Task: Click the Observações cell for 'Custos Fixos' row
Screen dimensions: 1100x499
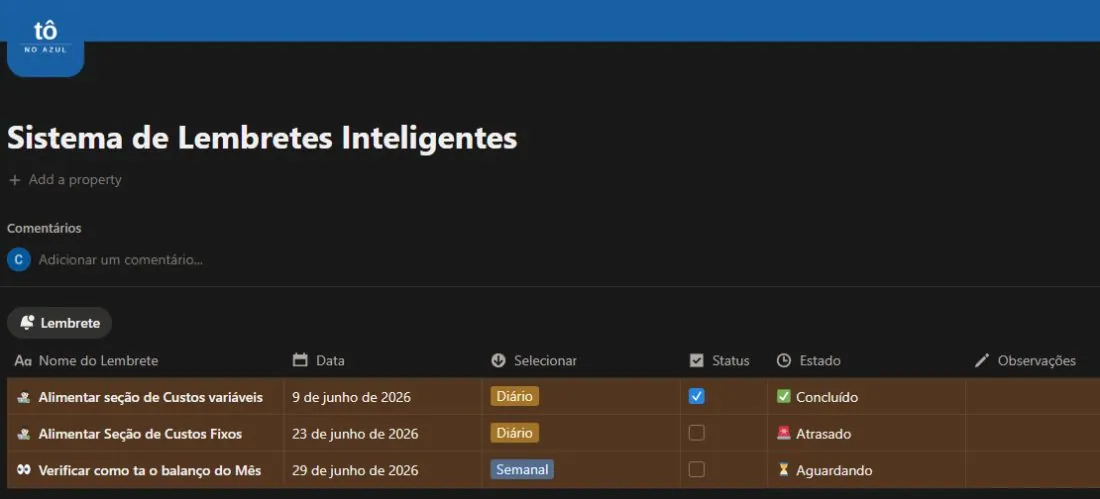Action: 1033,434
